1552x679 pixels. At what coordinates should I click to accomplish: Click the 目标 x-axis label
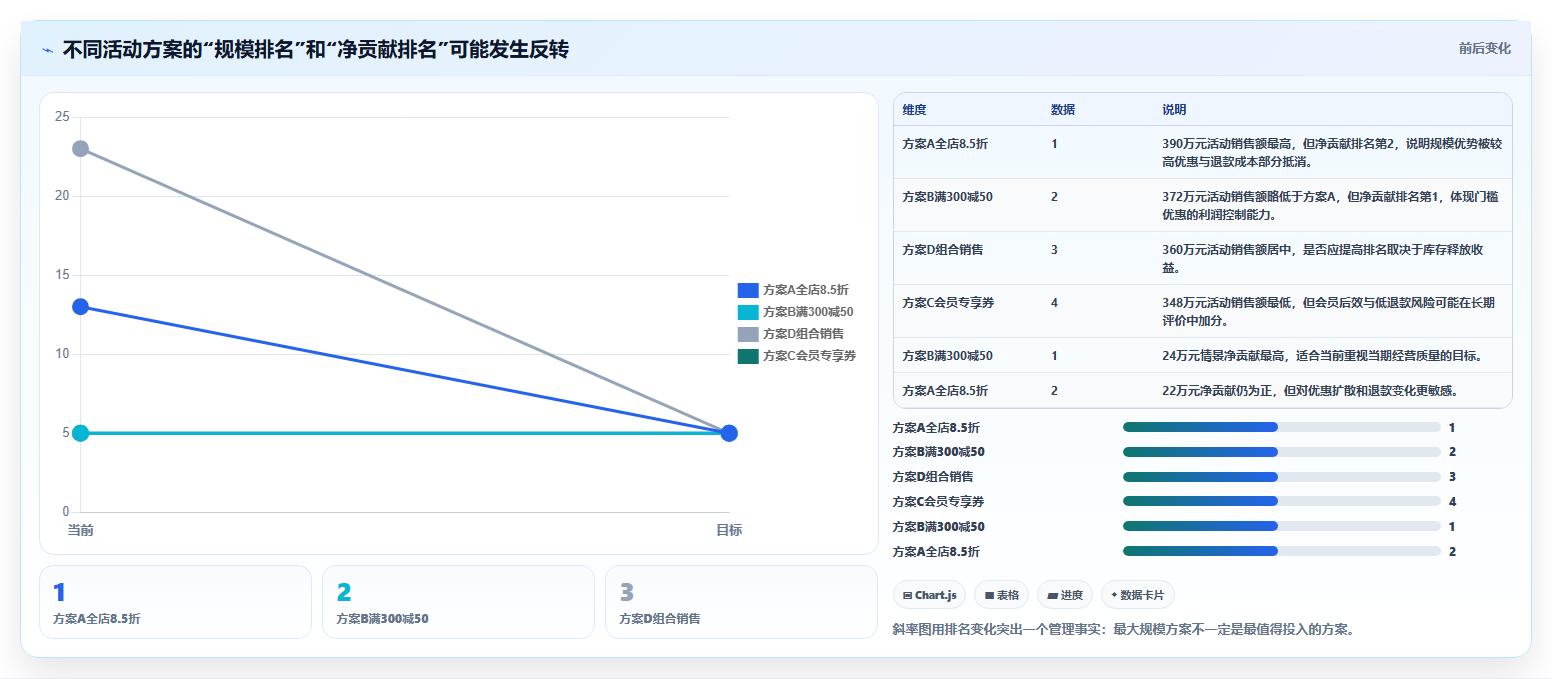[729, 530]
